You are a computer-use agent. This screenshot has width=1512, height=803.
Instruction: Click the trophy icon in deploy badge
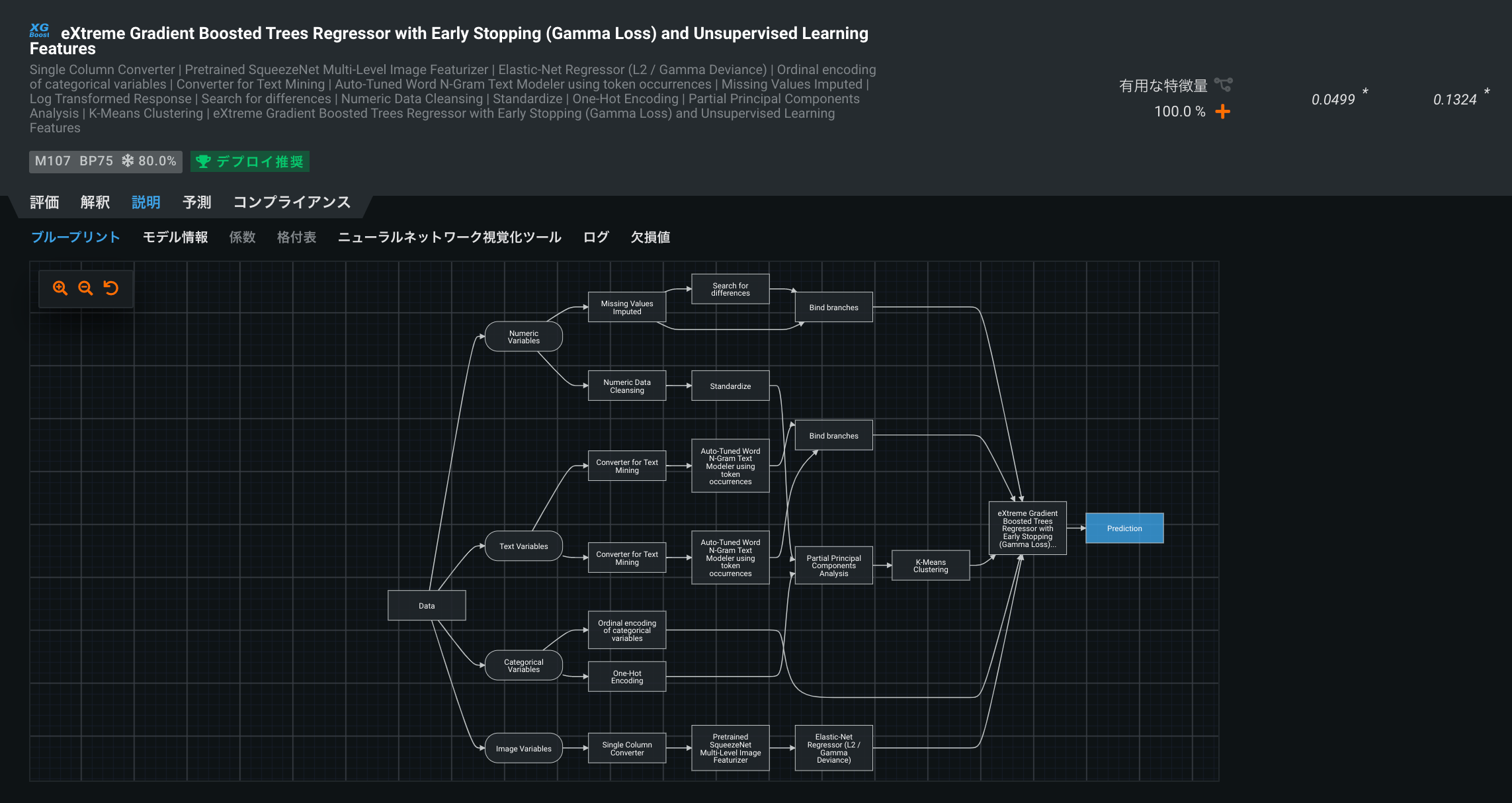[203, 161]
